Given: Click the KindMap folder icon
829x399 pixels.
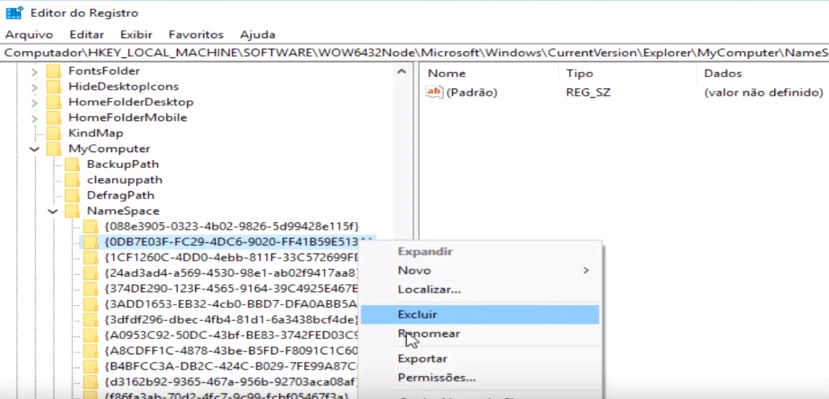Looking at the screenshot, I should coord(53,133).
